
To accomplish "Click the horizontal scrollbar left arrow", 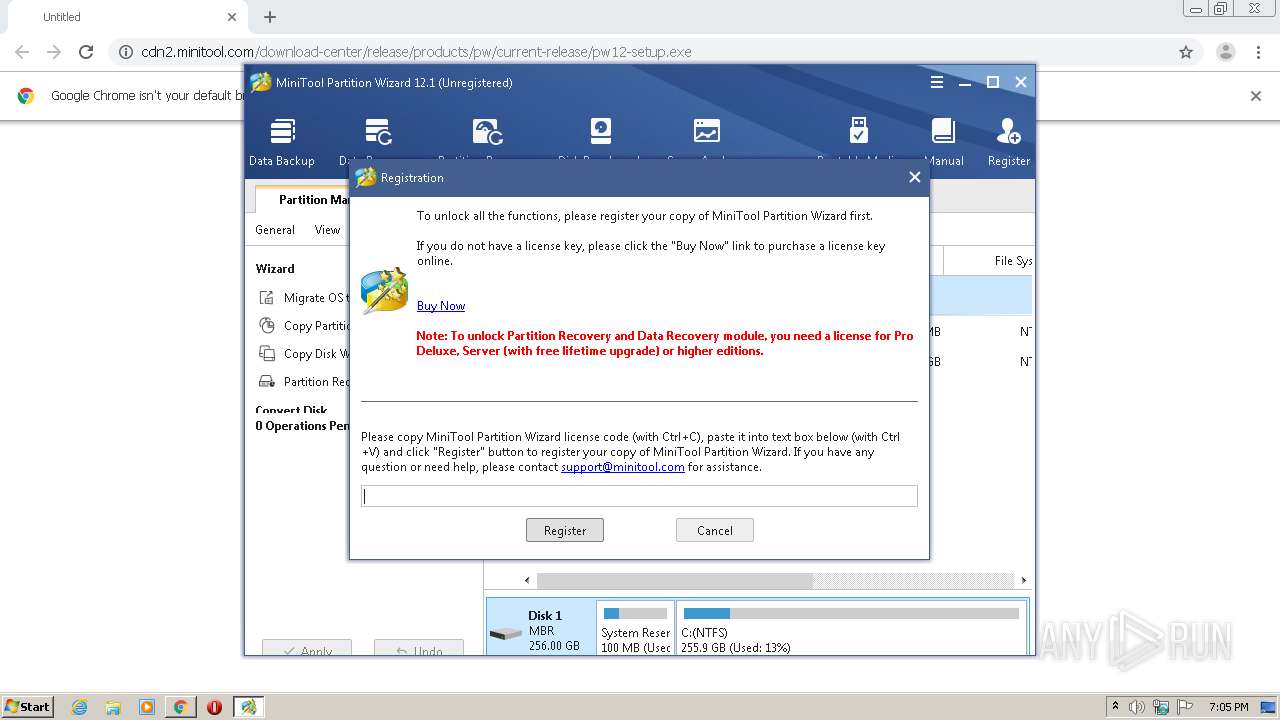I will click(x=528, y=580).
